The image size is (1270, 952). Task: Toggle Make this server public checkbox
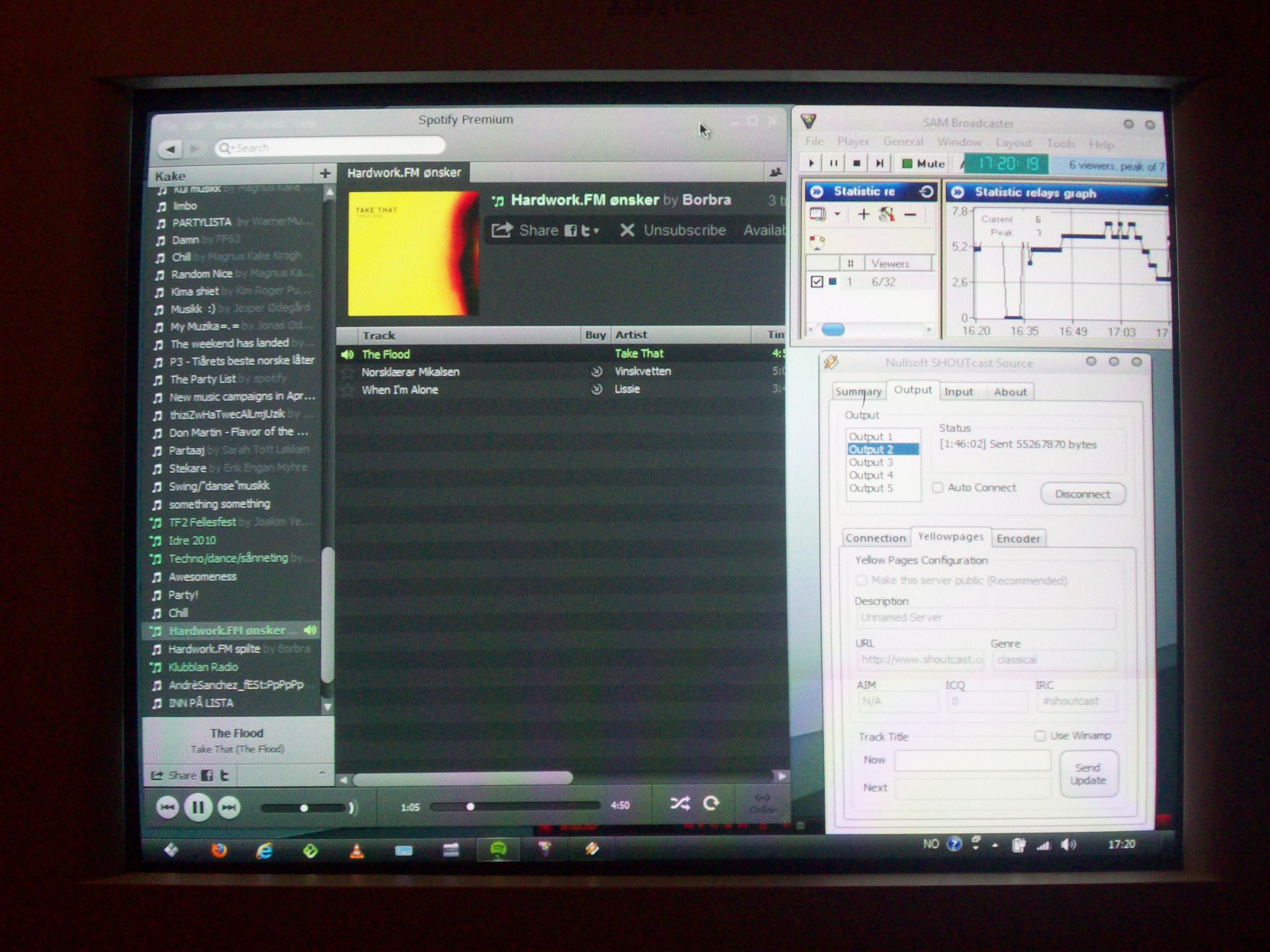pos(861,580)
